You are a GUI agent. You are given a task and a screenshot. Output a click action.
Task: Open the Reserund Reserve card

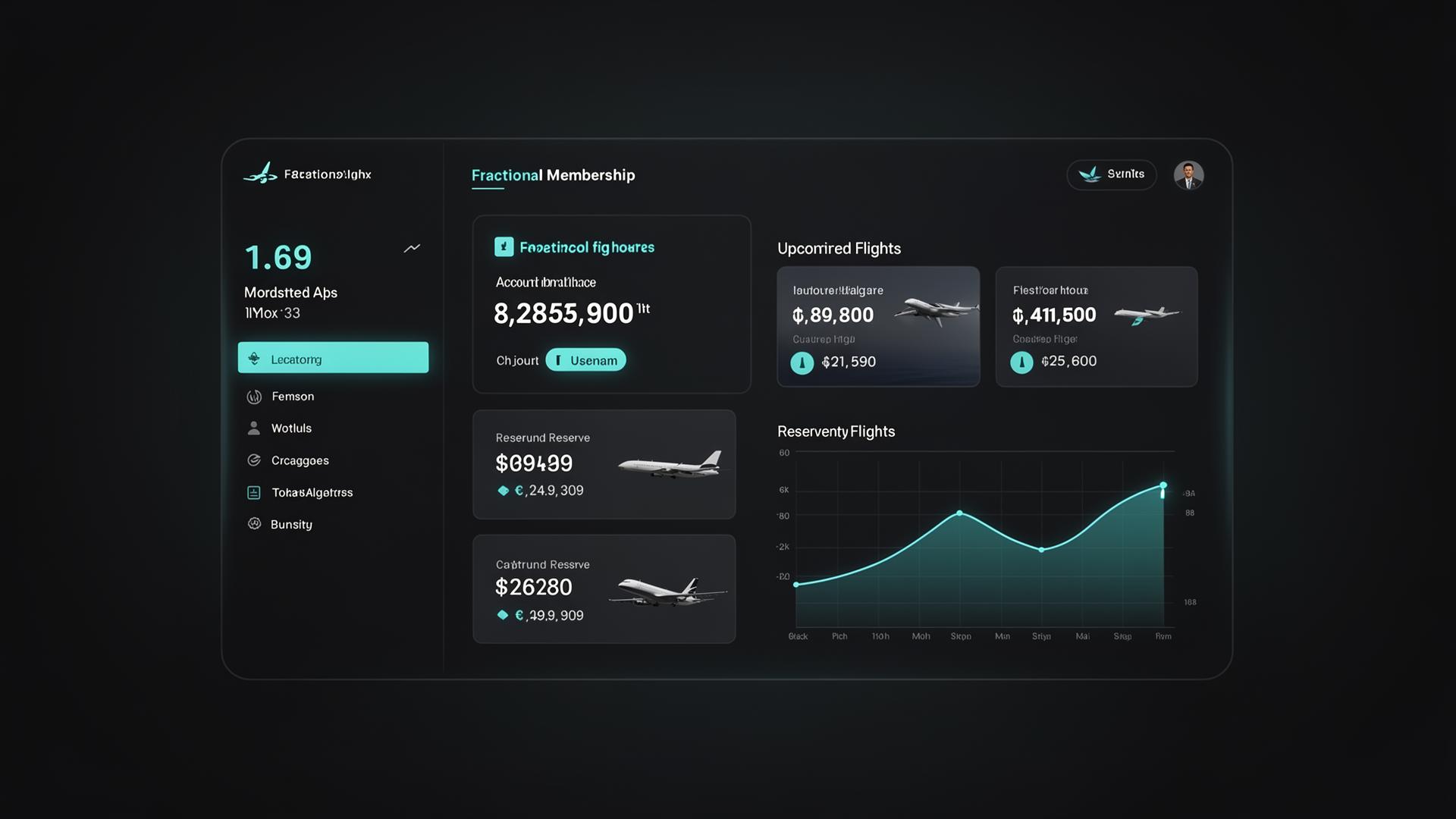pos(604,464)
